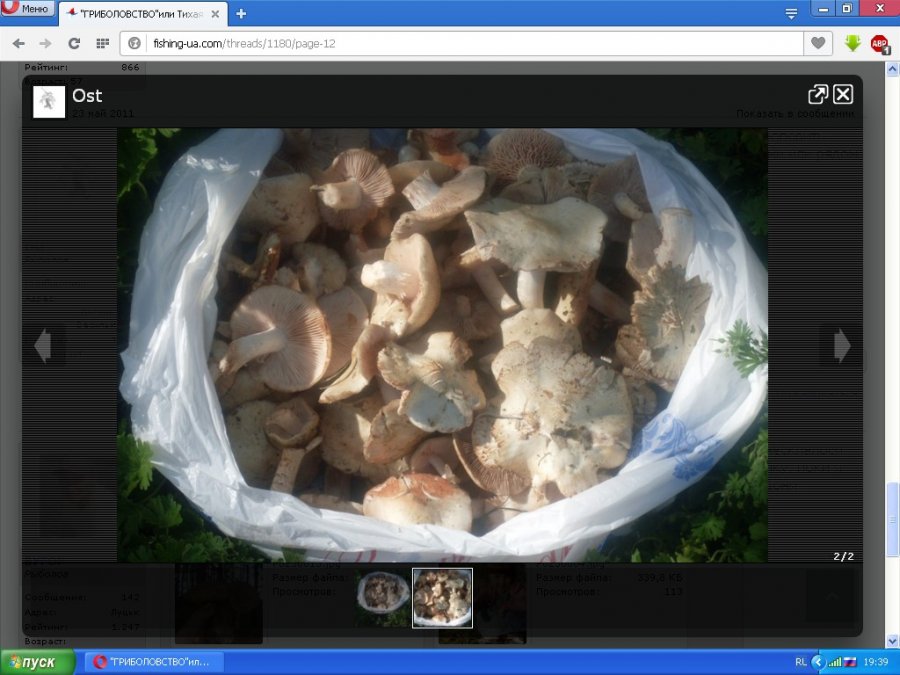The width and height of the screenshot is (900, 675).
Task: Go back to previous page
Action: coord(18,43)
